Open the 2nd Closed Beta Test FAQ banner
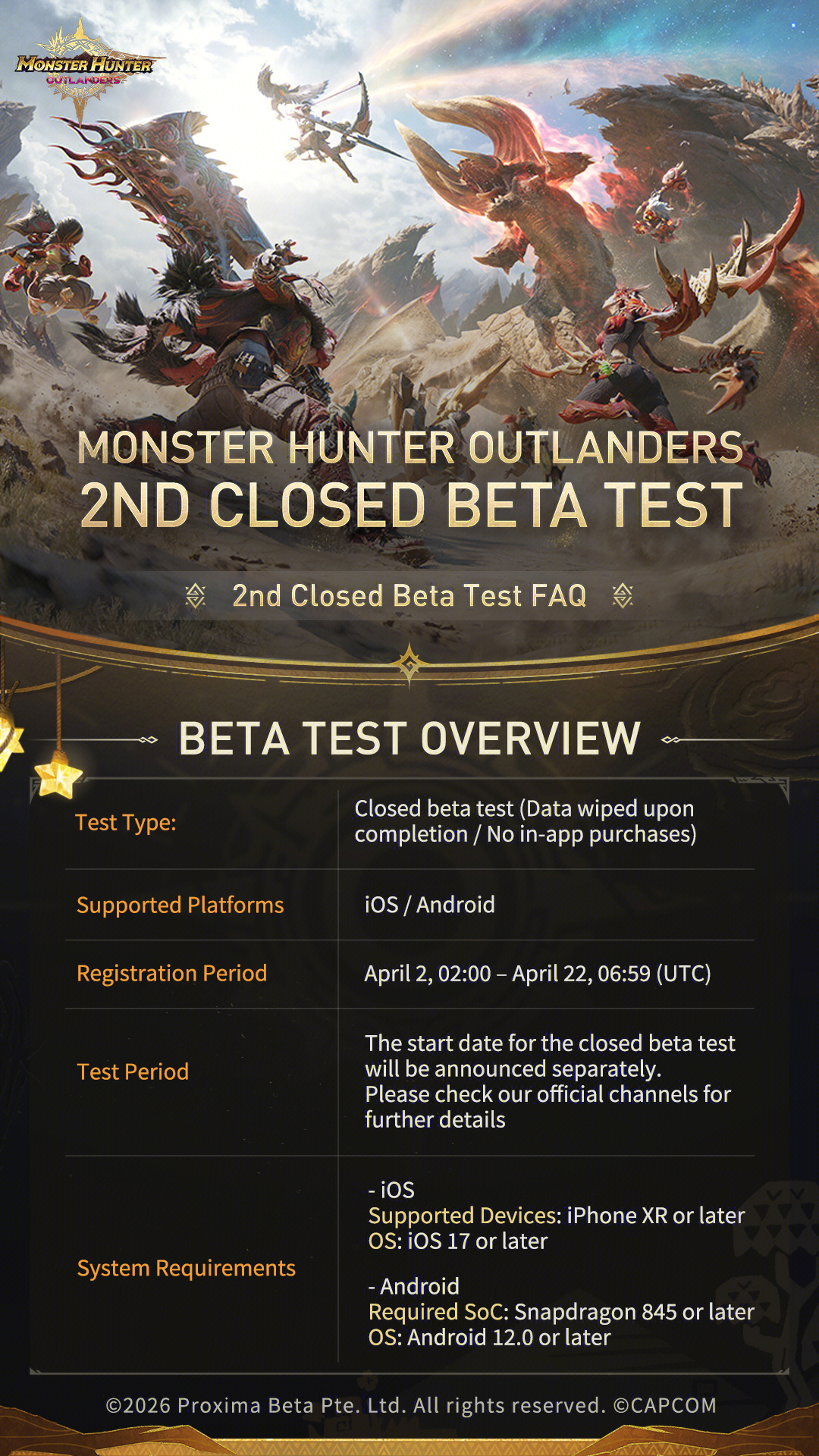Viewport: 819px width, 1456px height. pyautogui.click(x=409, y=596)
